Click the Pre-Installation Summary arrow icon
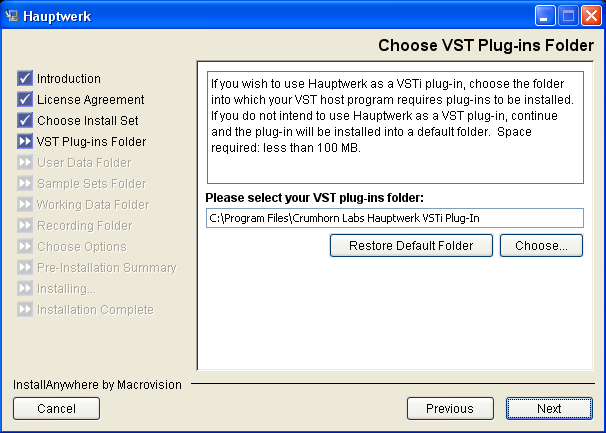 [x=25, y=267]
